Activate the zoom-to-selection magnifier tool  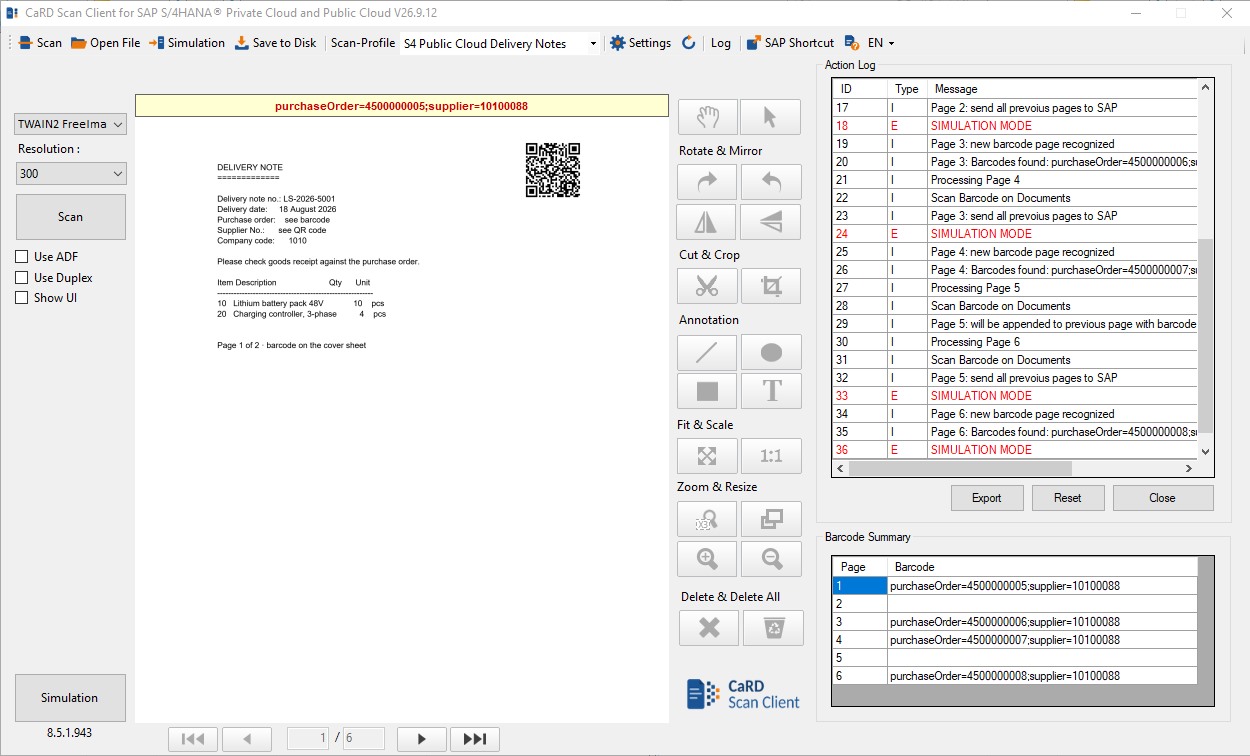click(708, 519)
